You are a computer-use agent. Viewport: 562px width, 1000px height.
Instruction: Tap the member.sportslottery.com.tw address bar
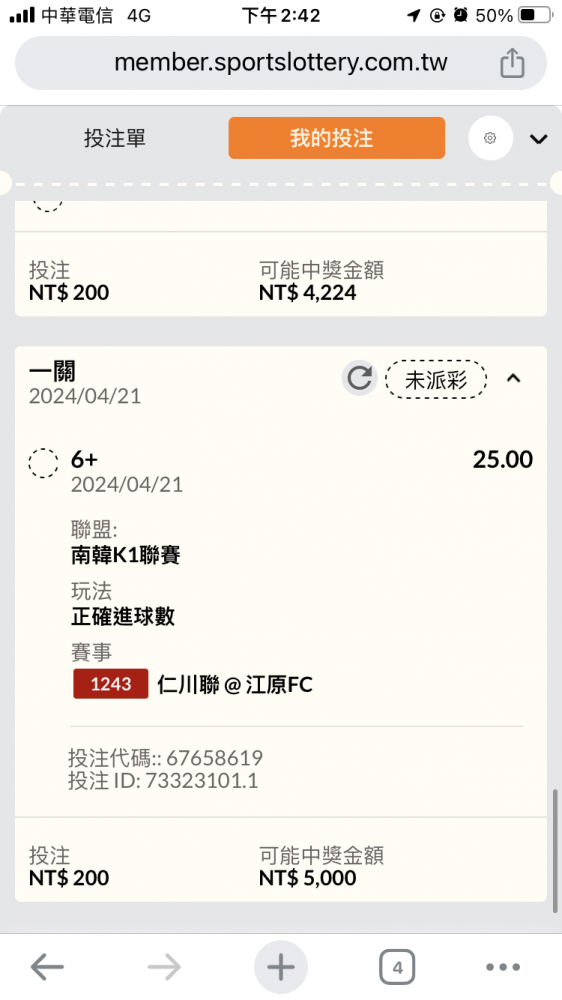[281, 62]
